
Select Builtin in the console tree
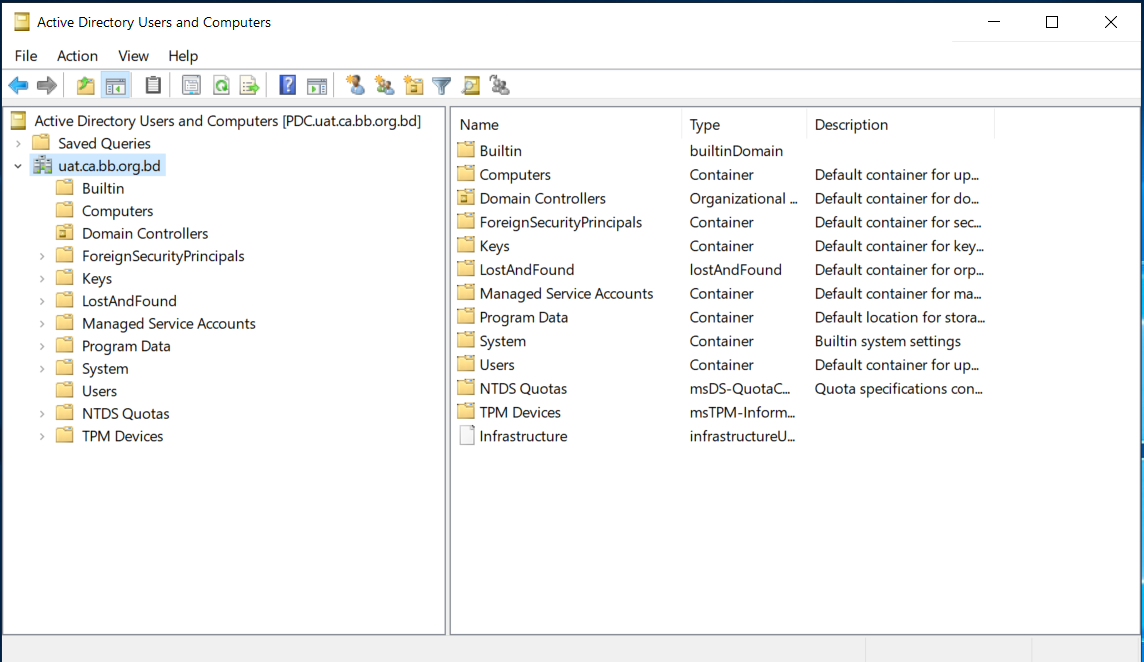pos(103,188)
